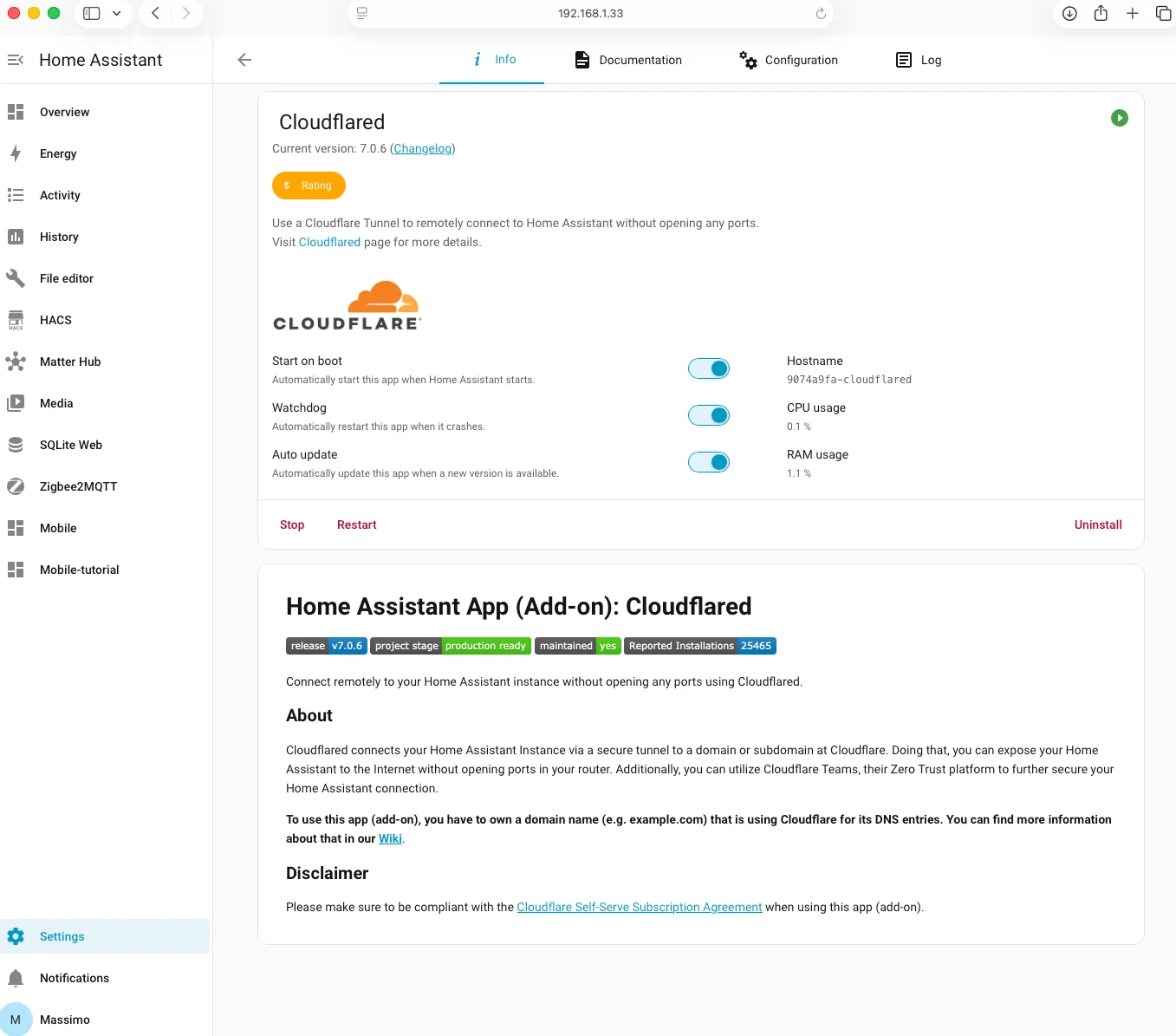Open the Mobile-tutorial dashboard icon

click(16, 570)
